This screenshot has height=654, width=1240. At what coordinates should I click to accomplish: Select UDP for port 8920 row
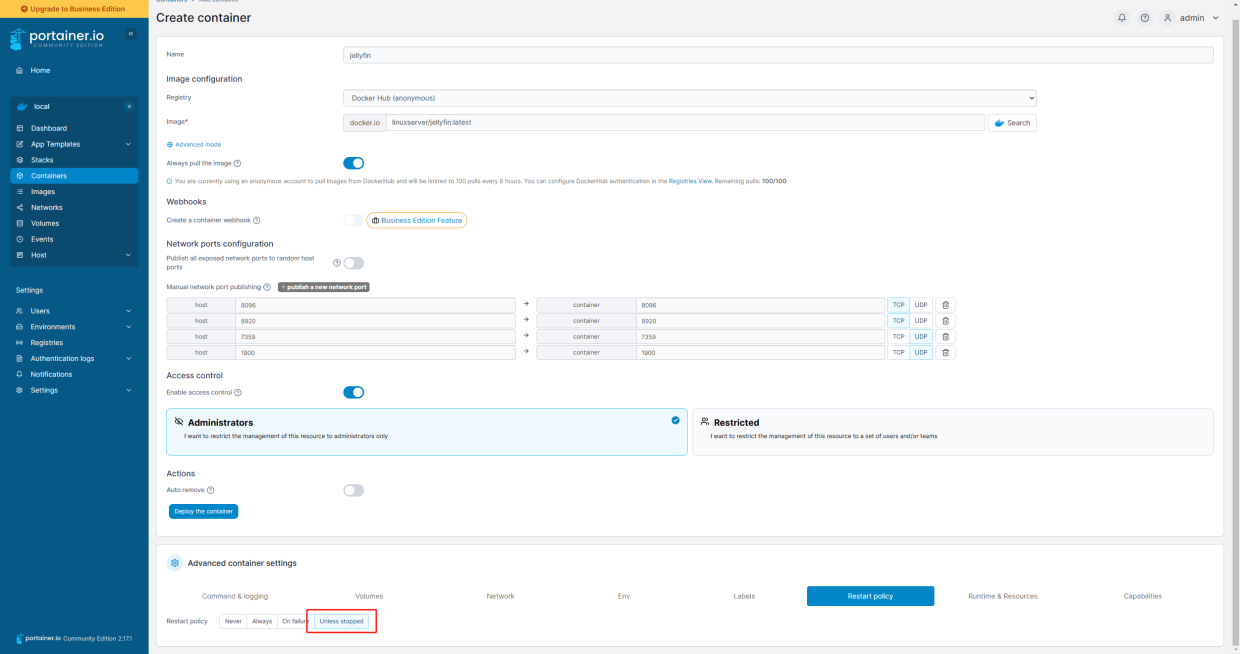[x=921, y=321]
